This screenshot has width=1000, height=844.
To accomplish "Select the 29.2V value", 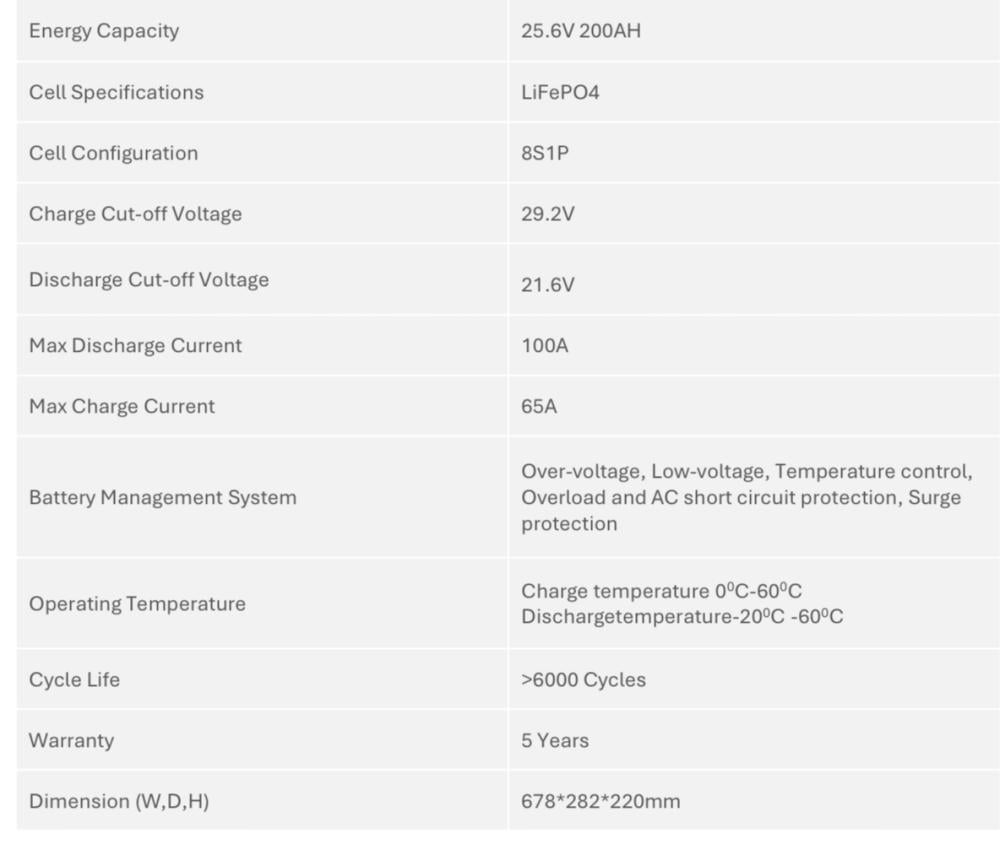I will (548, 214).
